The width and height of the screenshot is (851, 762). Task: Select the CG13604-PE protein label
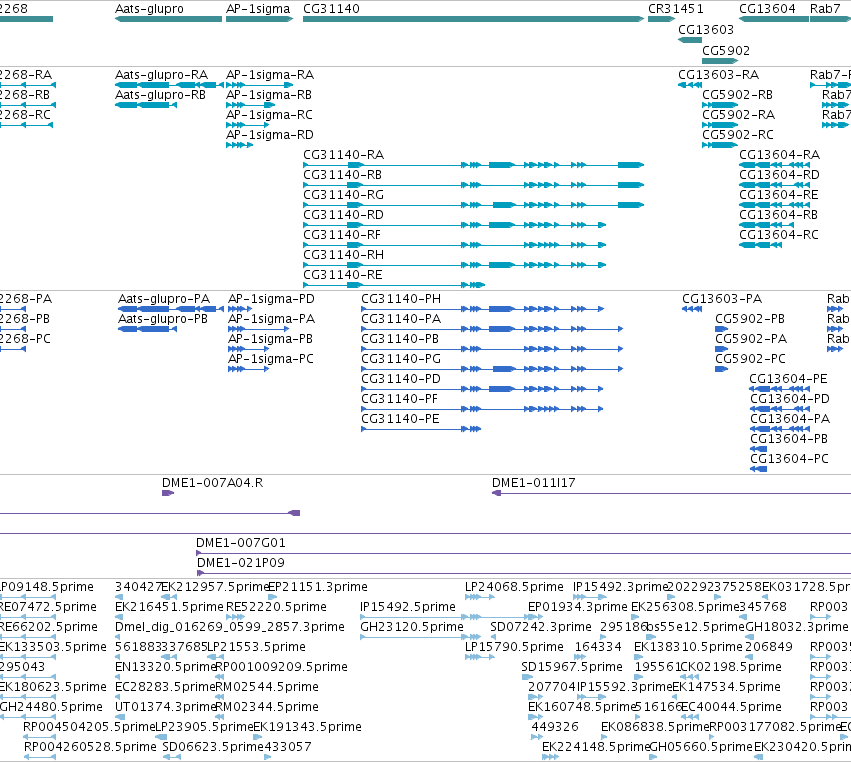[x=788, y=379]
